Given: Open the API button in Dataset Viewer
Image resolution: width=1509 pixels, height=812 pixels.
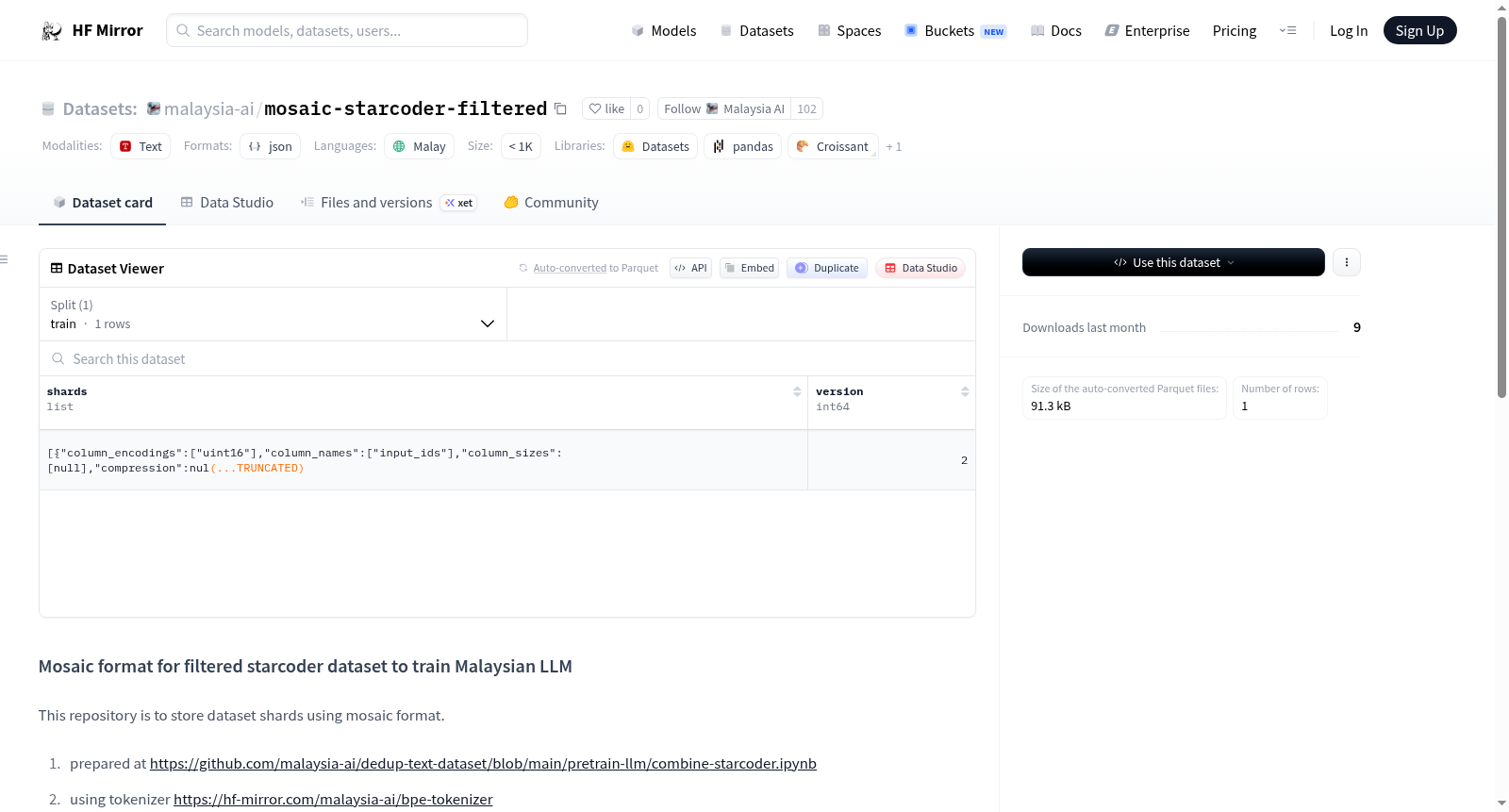Looking at the screenshot, I should 690,268.
